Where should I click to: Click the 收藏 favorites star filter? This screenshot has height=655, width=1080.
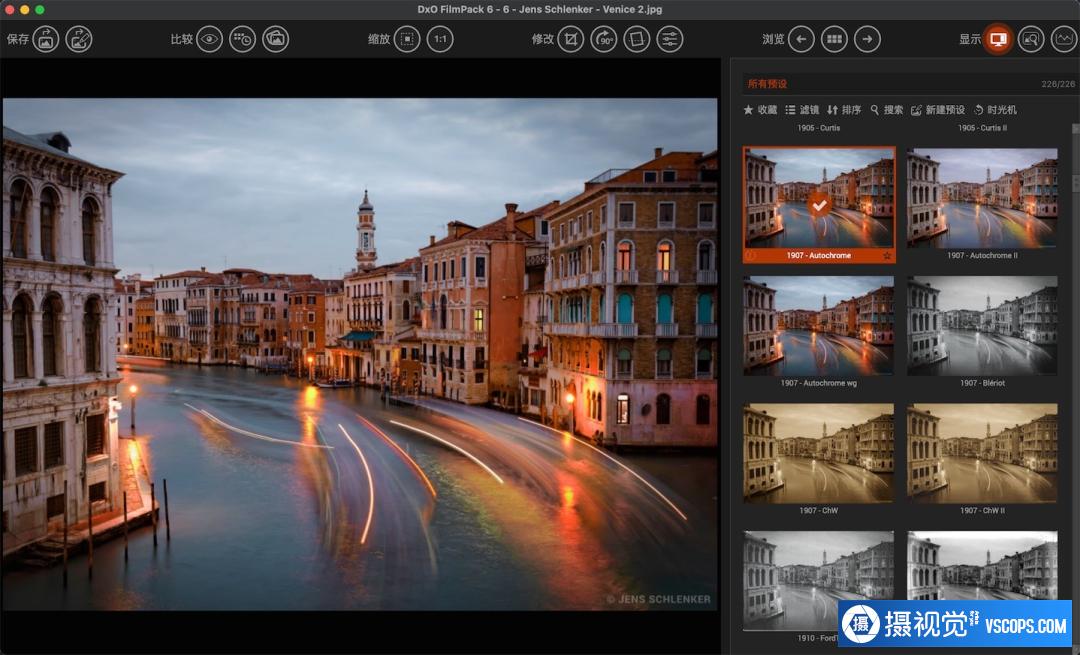pos(760,110)
